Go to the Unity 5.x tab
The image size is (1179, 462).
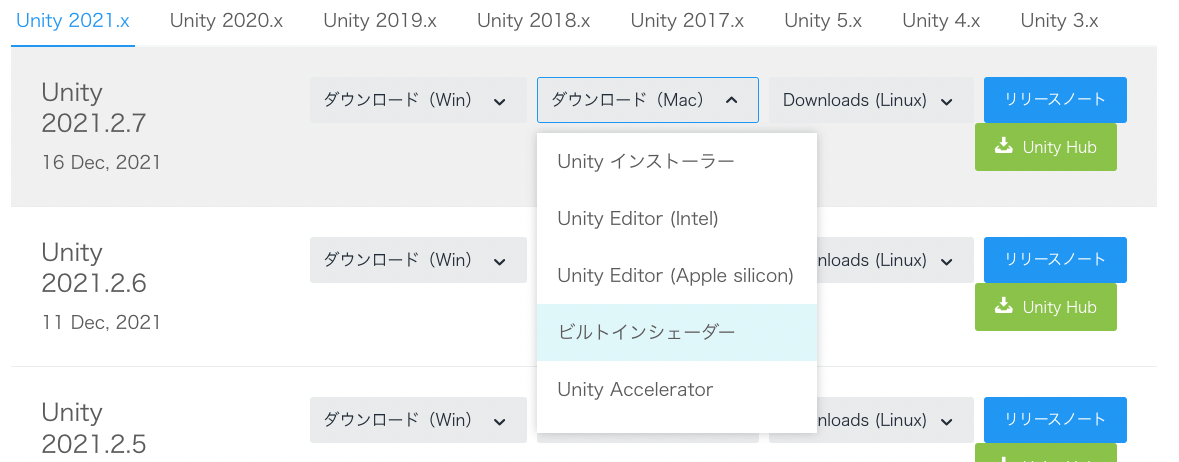pyautogui.click(x=823, y=21)
